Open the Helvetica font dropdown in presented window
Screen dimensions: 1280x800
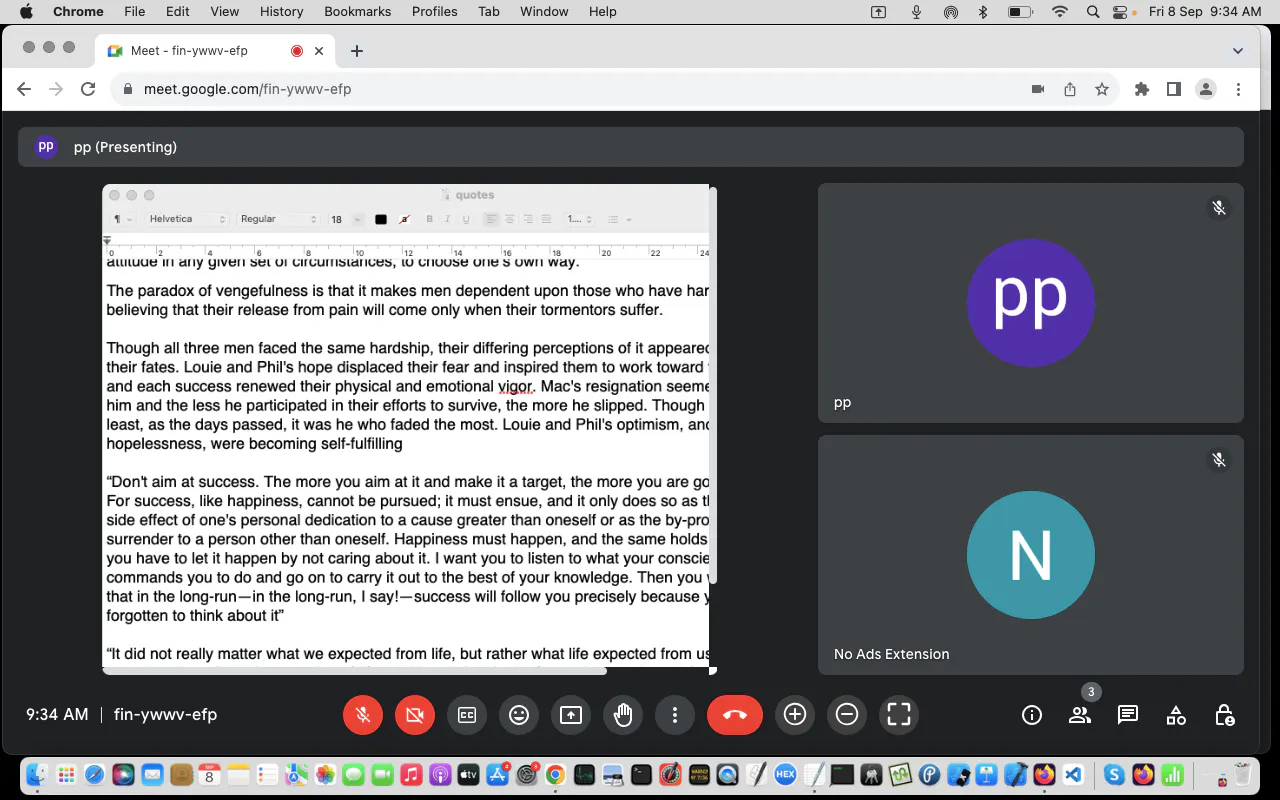point(187,219)
